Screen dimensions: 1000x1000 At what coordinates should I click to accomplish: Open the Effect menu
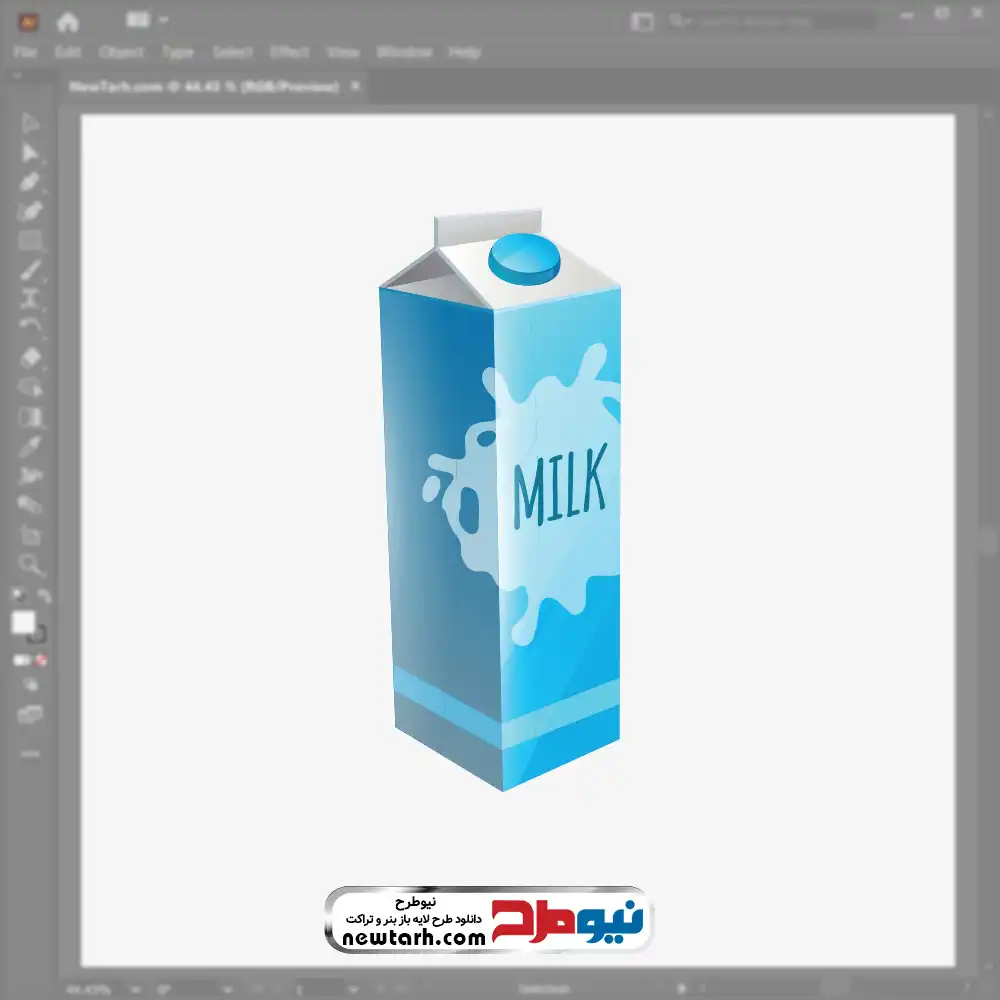coord(290,52)
